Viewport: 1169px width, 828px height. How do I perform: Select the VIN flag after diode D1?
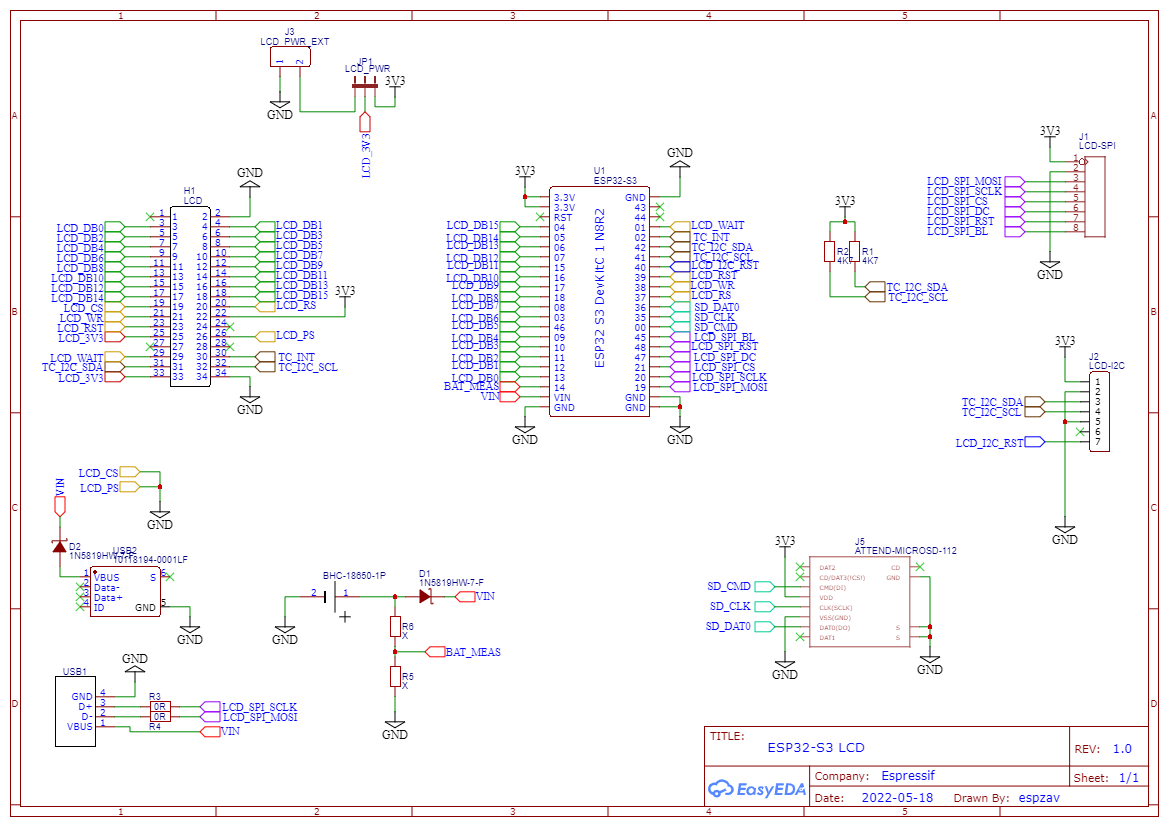475,596
